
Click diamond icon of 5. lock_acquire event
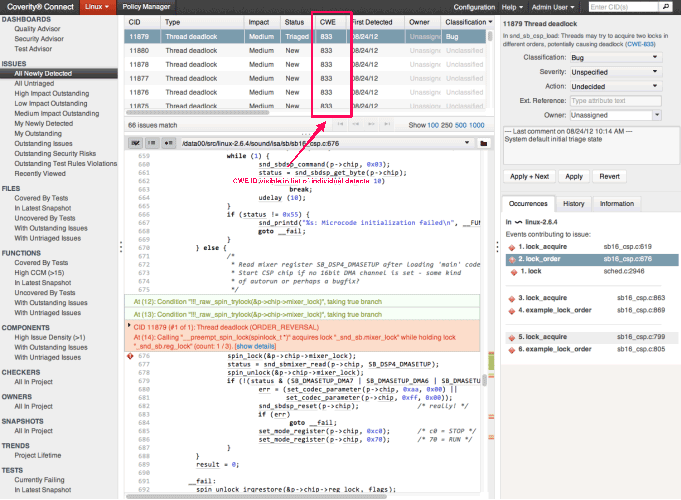coord(512,338)
